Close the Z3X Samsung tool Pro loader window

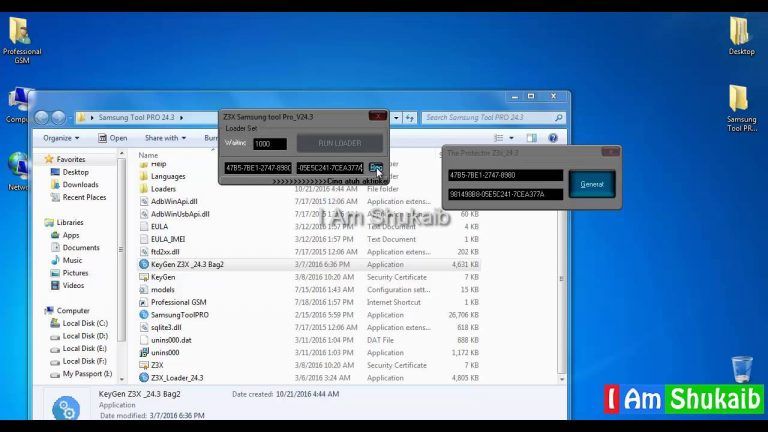tap(378, 116)
